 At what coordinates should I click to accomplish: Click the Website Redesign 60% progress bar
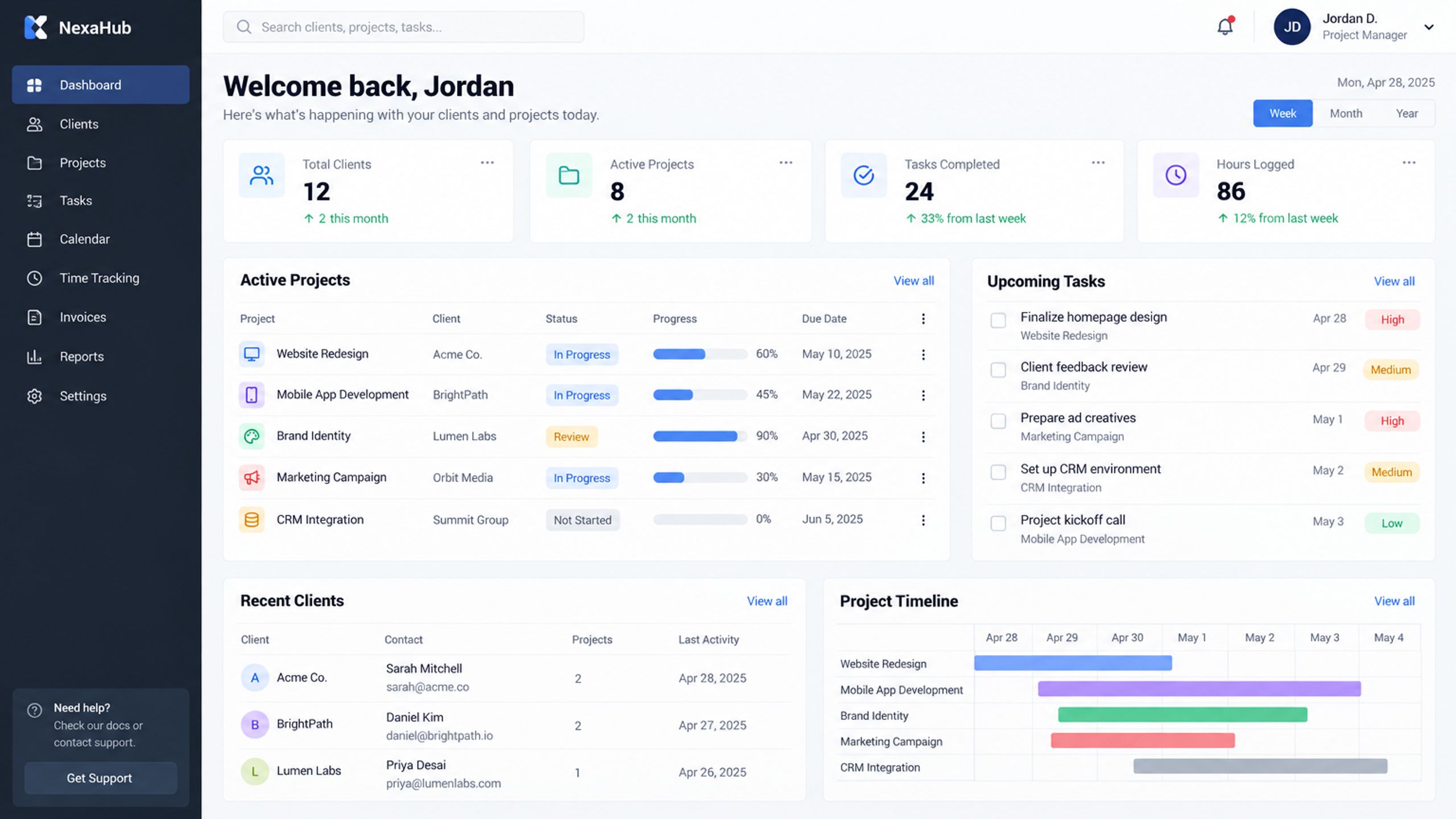[x=700, y=354]
